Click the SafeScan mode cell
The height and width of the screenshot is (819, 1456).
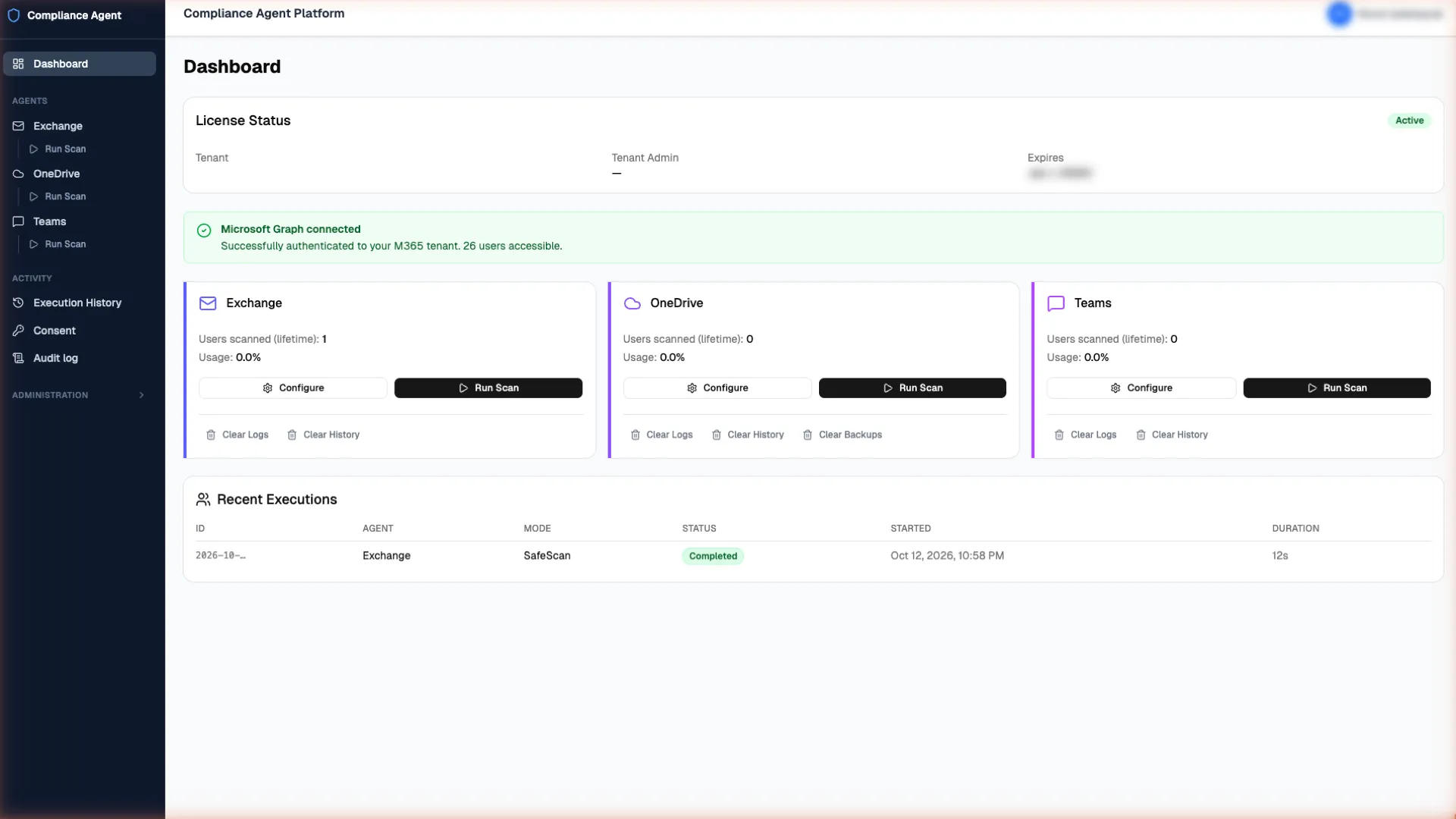[x=547, y=556]
